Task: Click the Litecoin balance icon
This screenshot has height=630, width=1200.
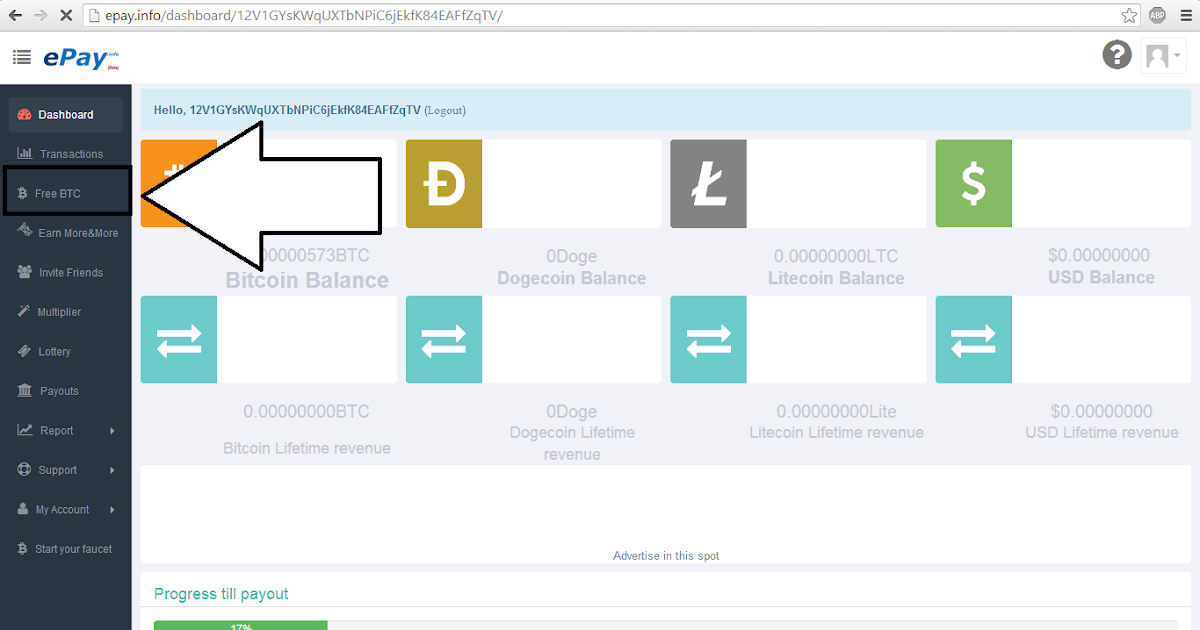Action: point(708,183)
